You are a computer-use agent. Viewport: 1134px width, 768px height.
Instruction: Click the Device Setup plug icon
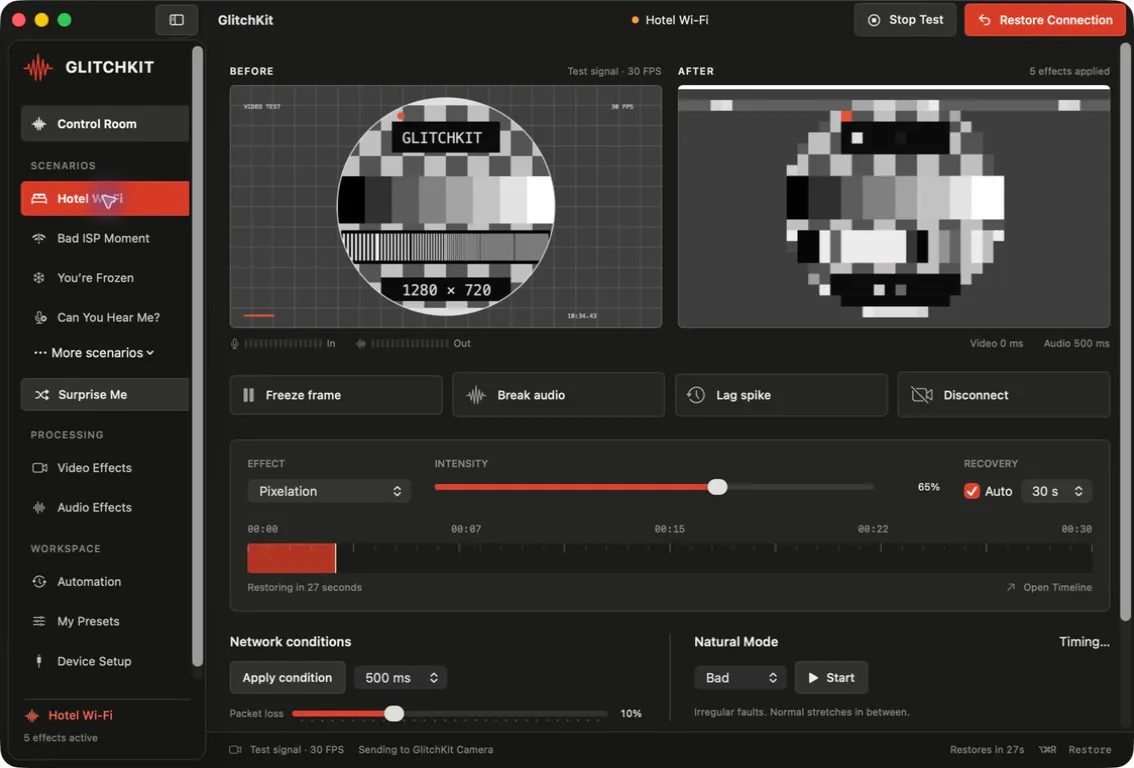(x=39, y=661)
